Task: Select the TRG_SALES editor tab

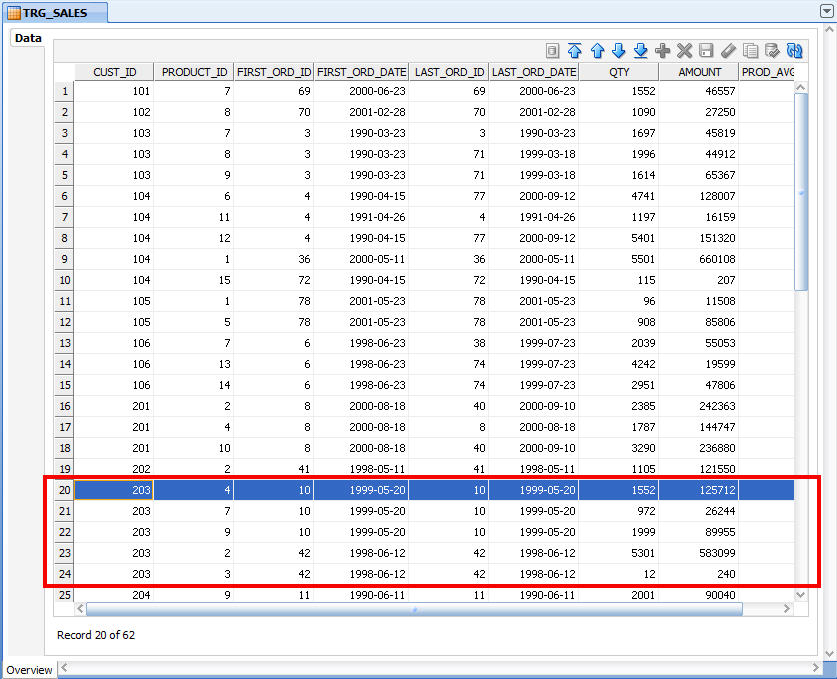Action: (54, 12)
